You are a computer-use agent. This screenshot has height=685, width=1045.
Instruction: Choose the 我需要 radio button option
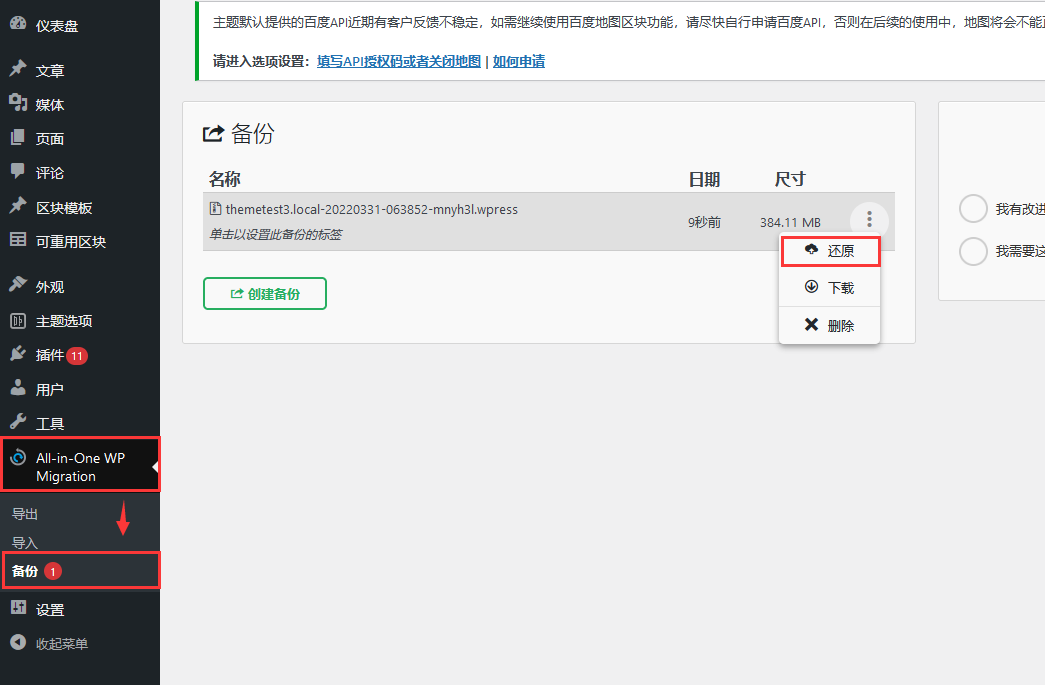click(973, 251)
